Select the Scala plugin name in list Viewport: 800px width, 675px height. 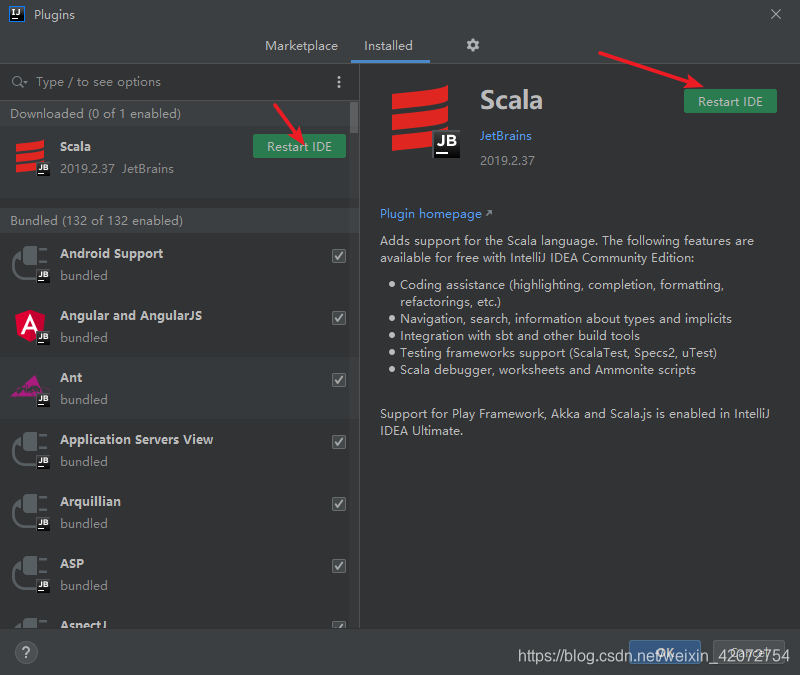[x=76, y=146]
